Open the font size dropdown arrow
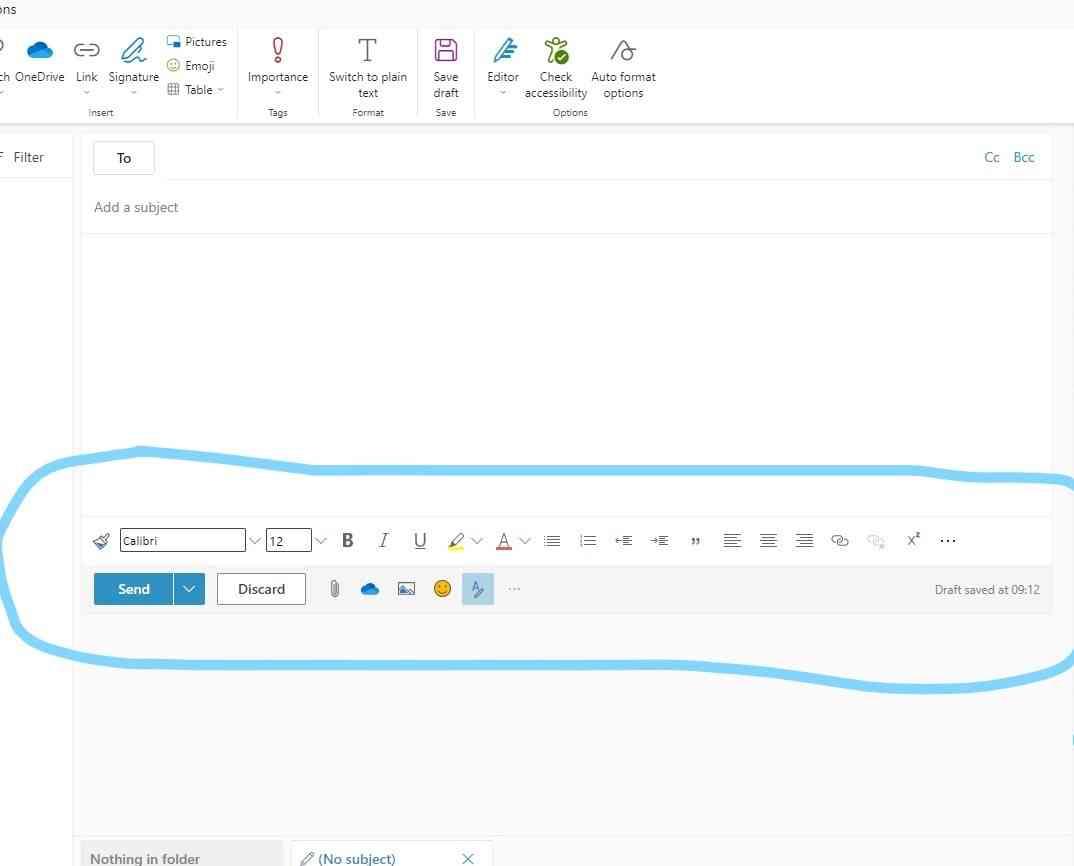The image size is (1074, 866). [321, 541]
